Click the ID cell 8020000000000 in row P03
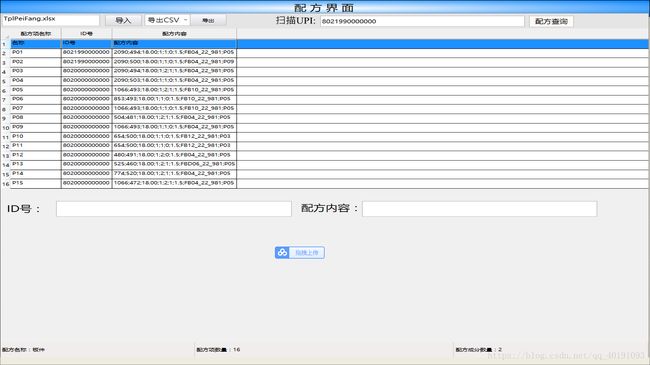Image resolution: width=650 pixels, height=365 pixels. (87, 71)
